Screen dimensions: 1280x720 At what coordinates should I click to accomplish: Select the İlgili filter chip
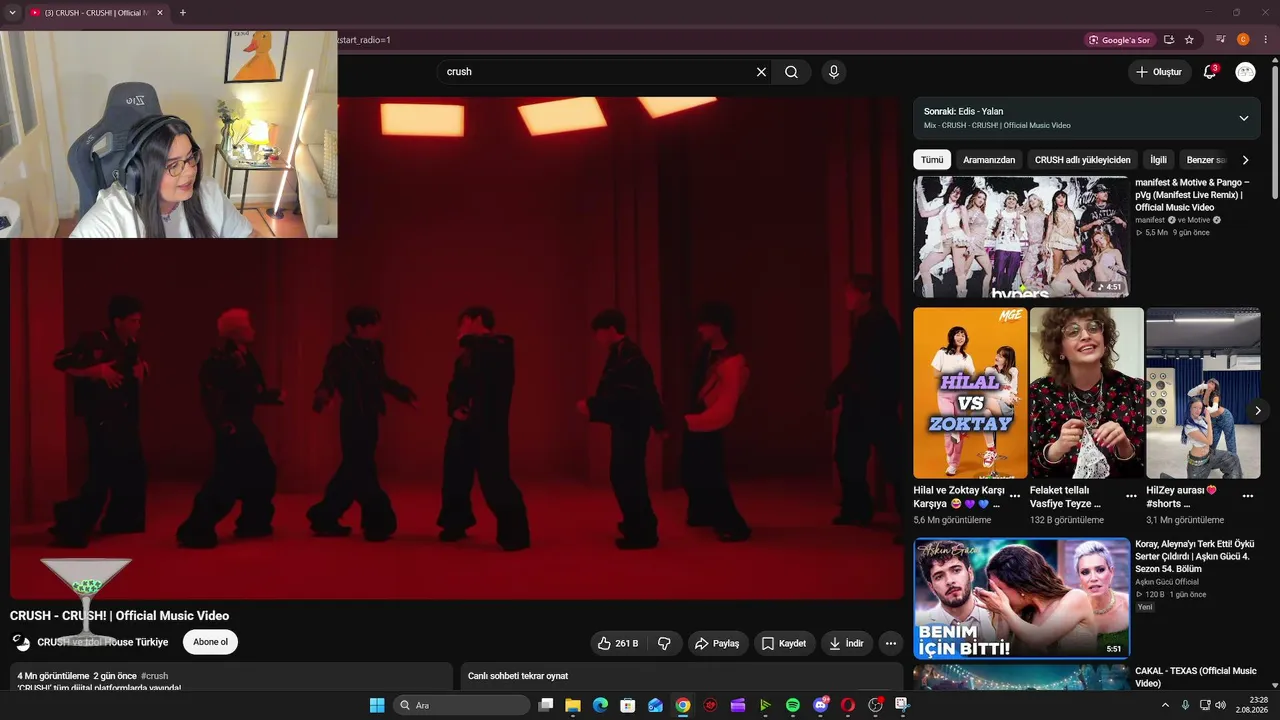click(x=1158, y=160)
